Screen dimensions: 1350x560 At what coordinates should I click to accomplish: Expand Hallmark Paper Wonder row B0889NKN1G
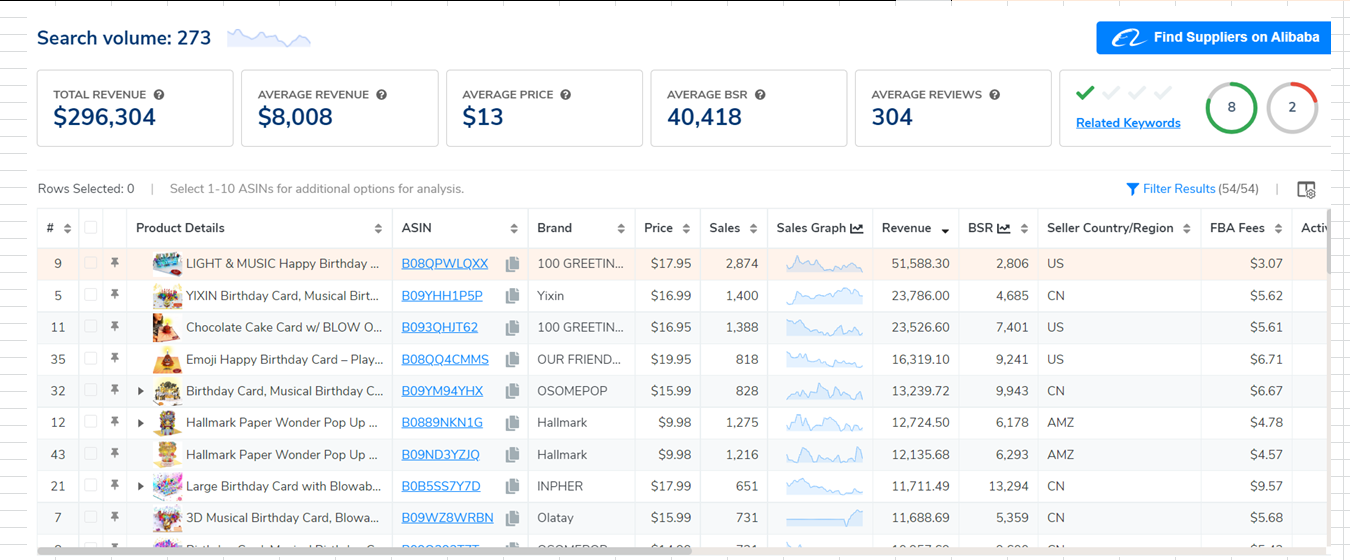point(141,423)
